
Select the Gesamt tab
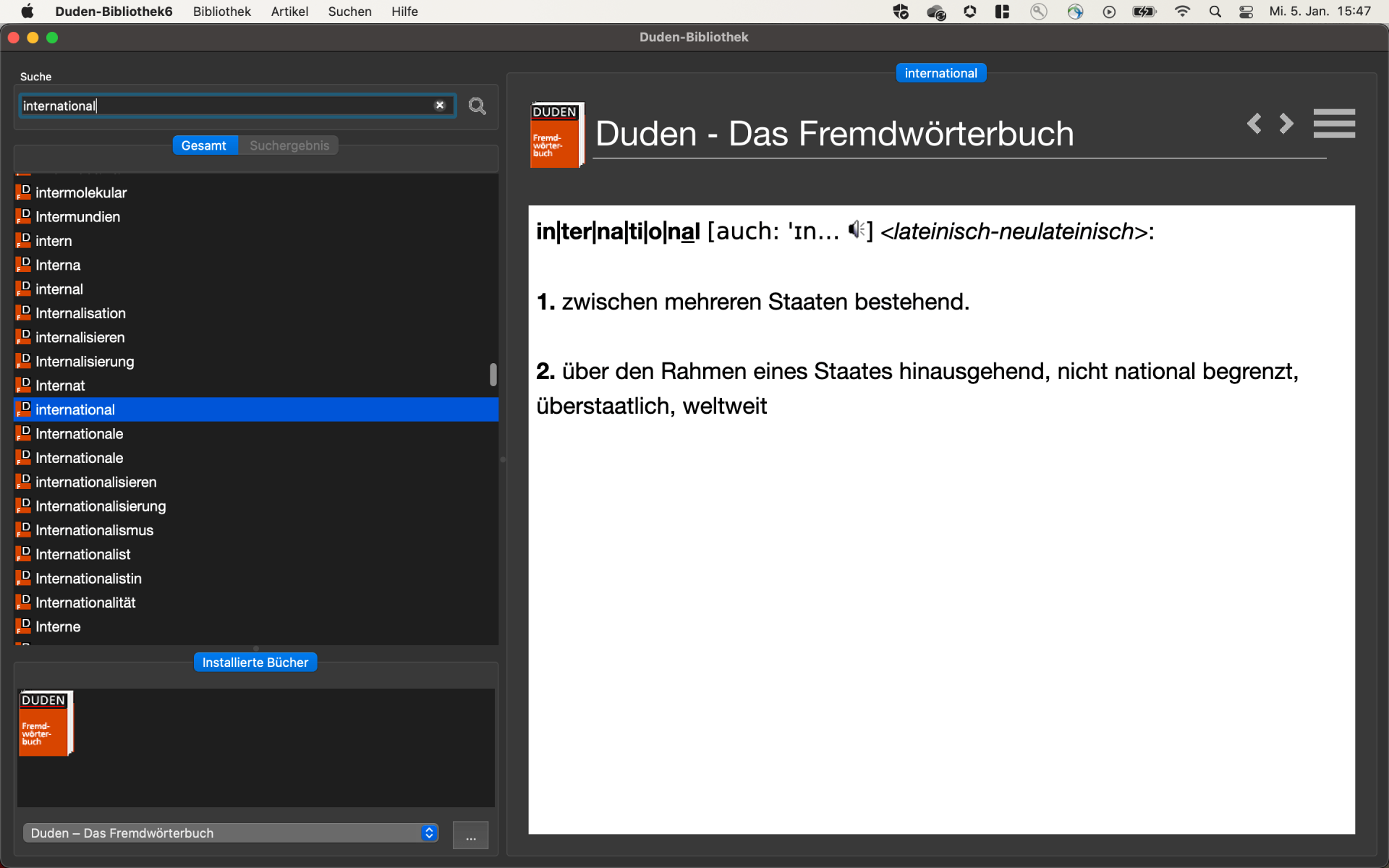(205, 145)
